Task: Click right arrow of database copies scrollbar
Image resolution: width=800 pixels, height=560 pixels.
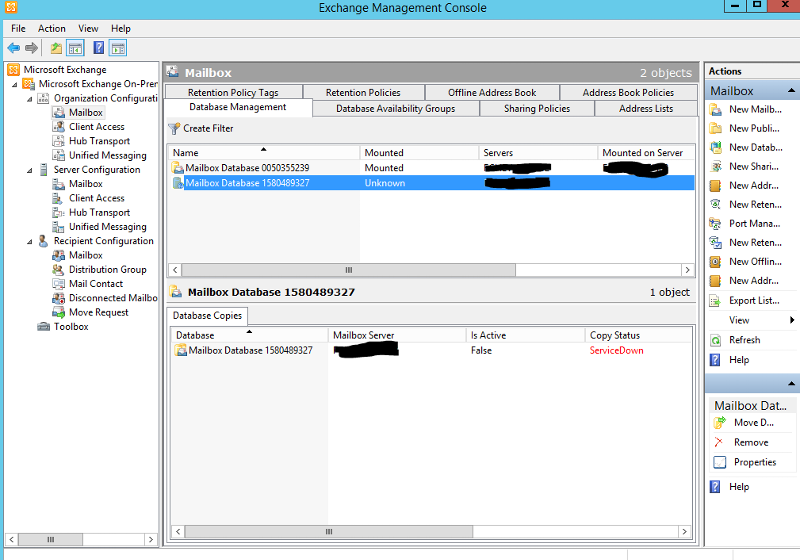Action: (x=684, y=531)
